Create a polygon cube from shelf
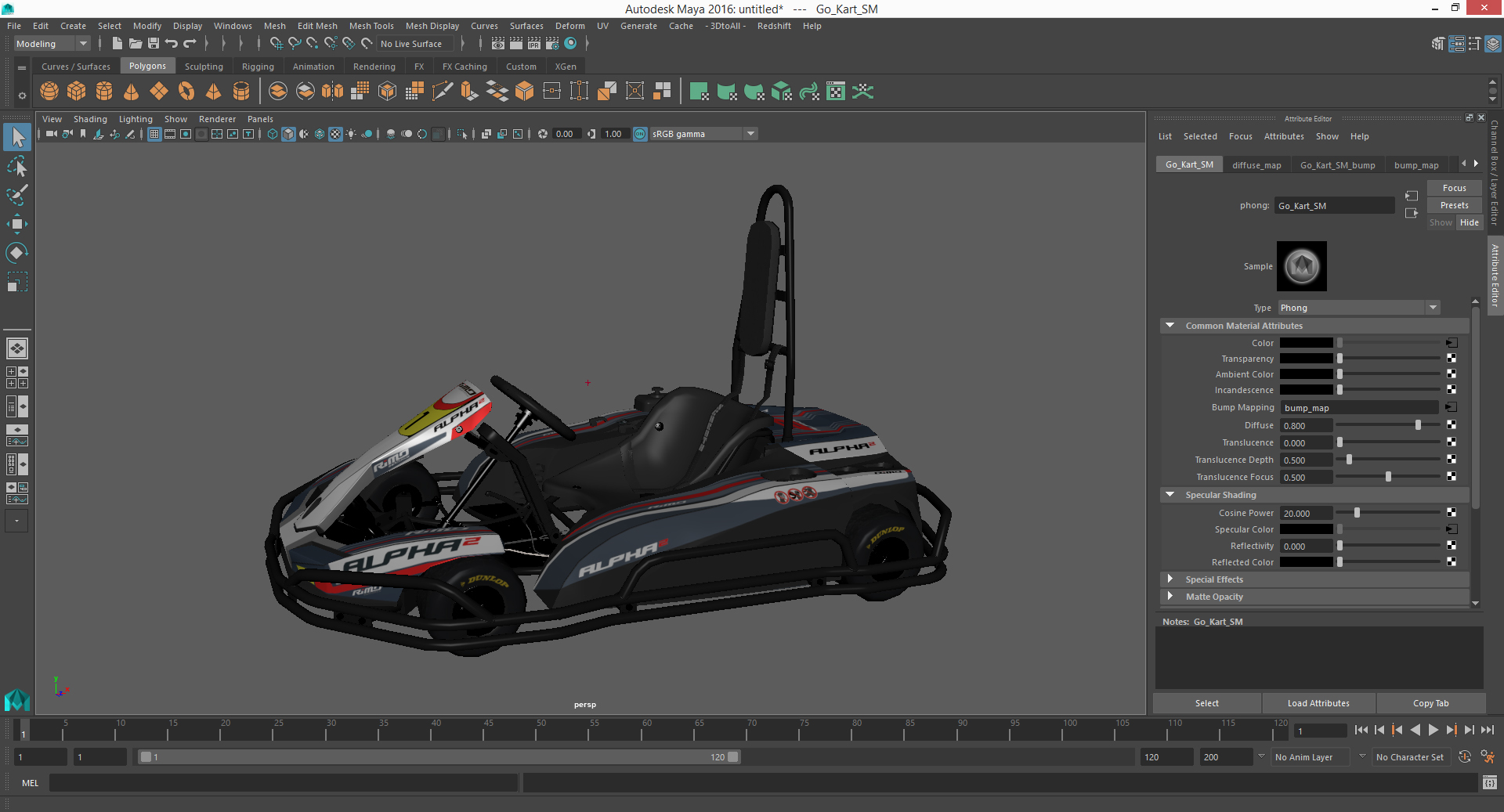The height and width of the screenshot is (812, 1504). coord(77,92)
